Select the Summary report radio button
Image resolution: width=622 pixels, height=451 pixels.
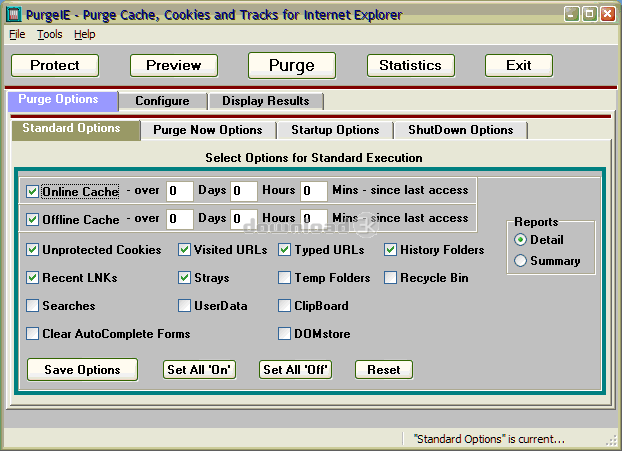[520, 261]
